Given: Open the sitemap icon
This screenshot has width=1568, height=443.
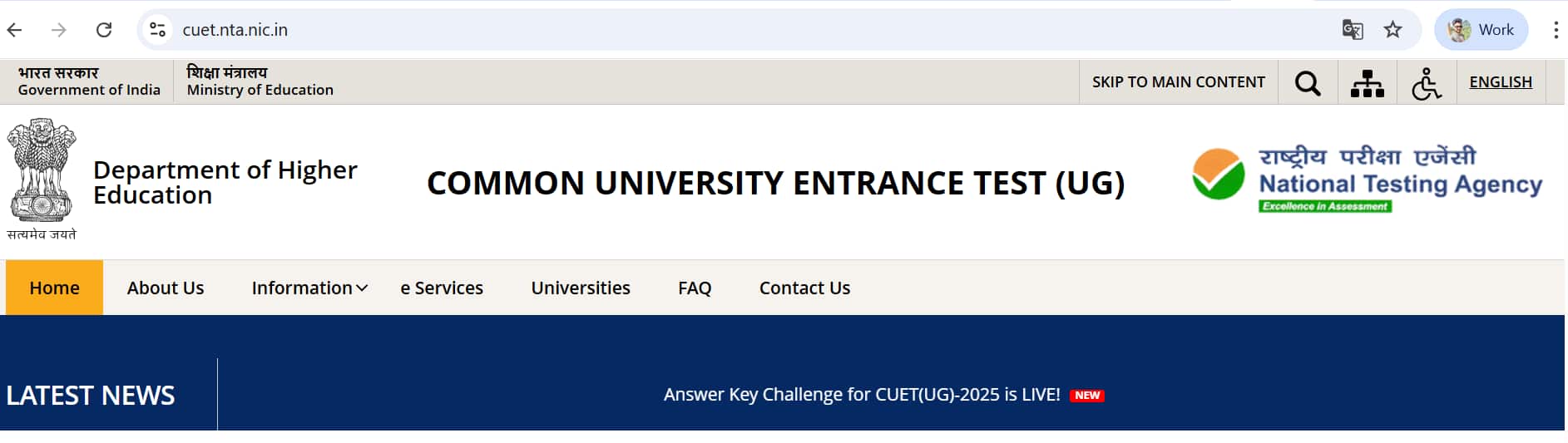Looking at the screenshot, I should click(1368, 82).
